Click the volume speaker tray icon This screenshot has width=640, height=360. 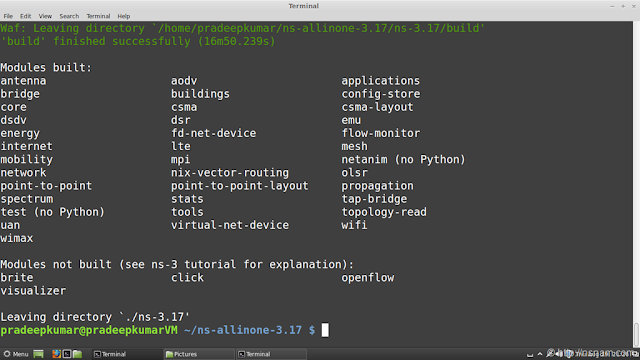pyautogui.click(x=559, y=354)
